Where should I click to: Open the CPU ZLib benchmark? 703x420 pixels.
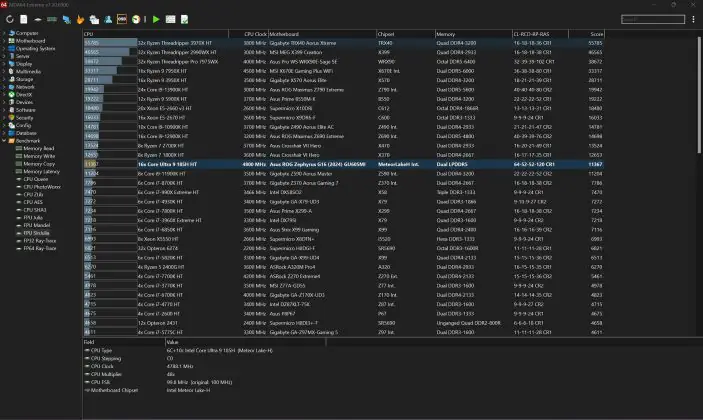34,195
